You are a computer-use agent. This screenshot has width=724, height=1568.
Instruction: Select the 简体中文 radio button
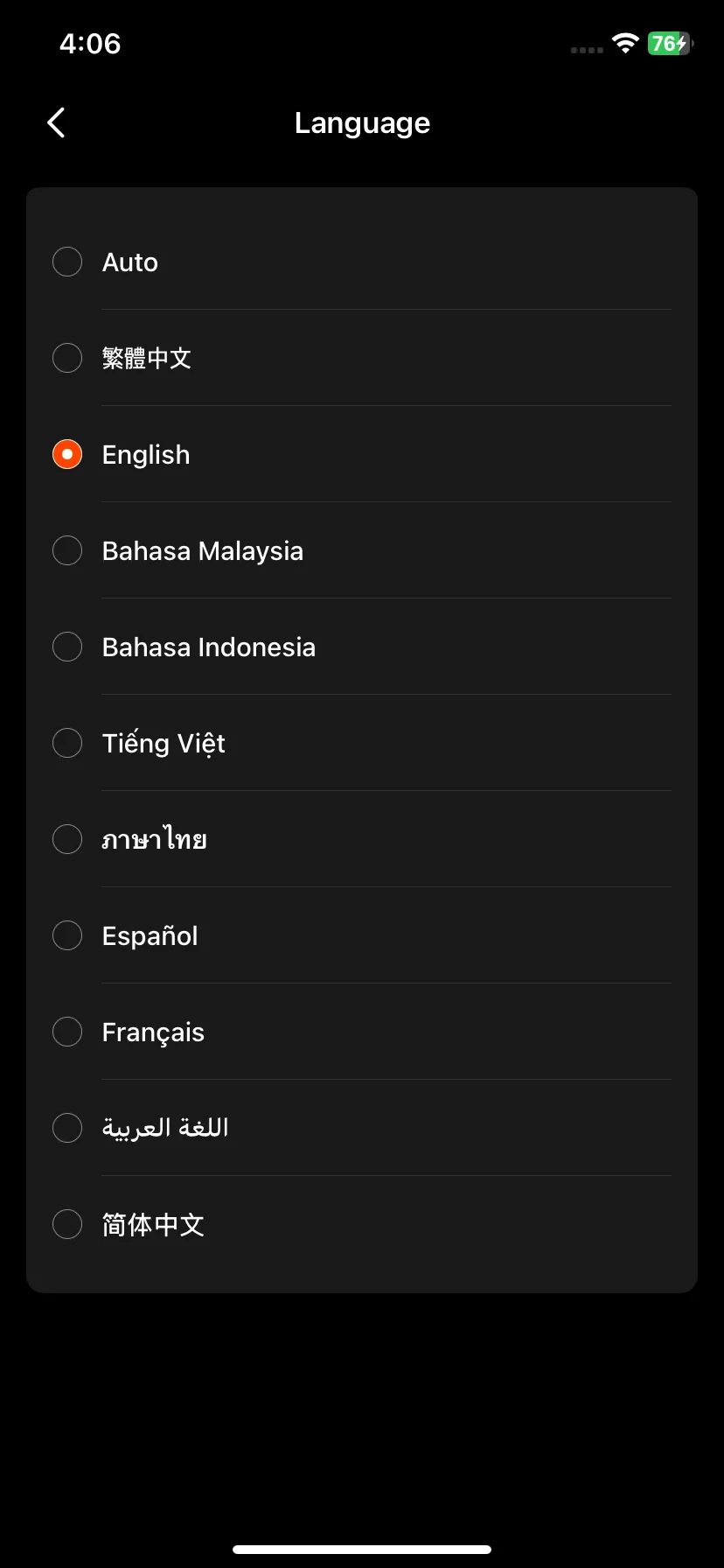click(67, 1224)
